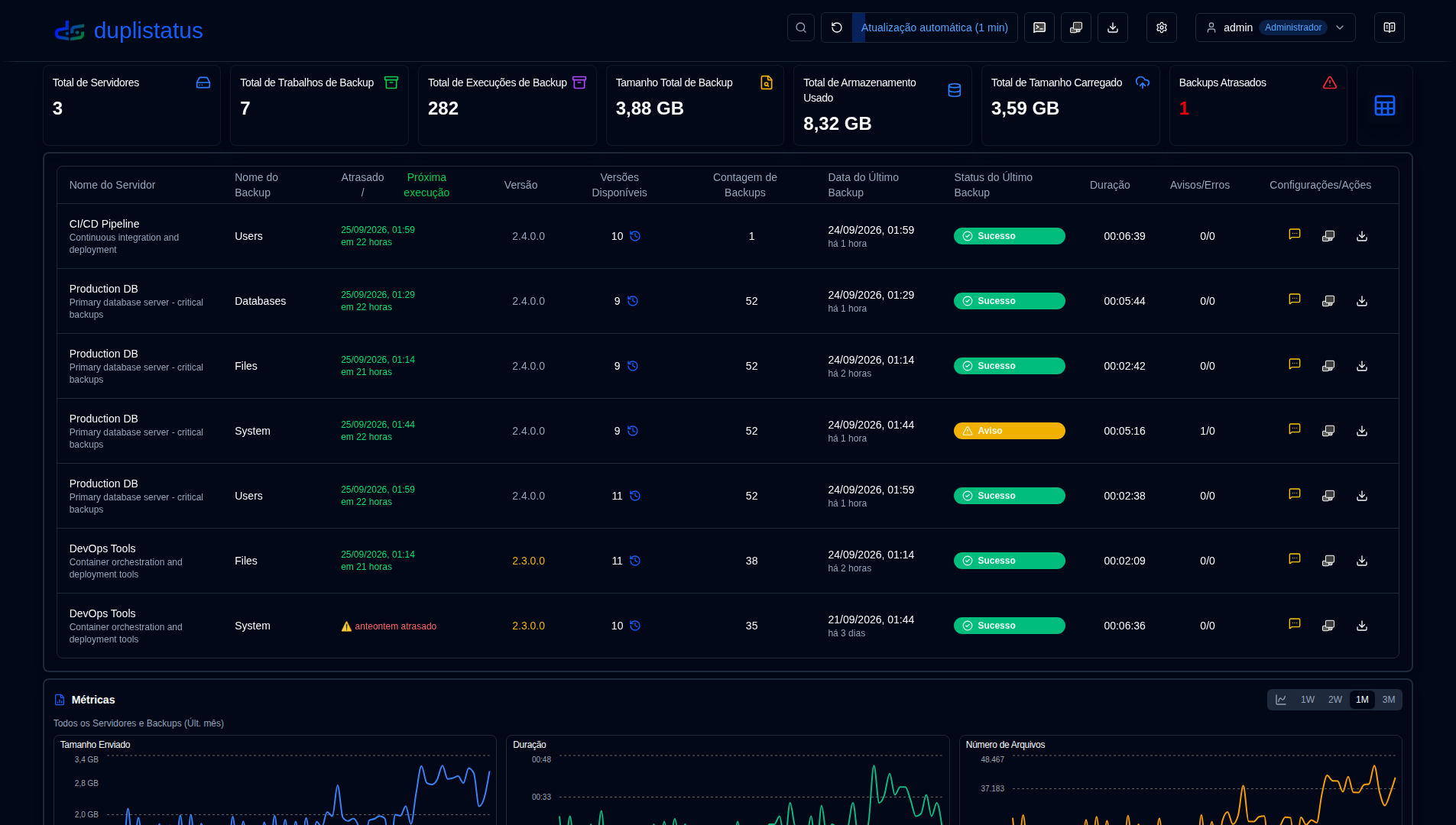The width and height of the screenshot is (1456, 825).
Task: Switch to table view icon
Action: pos(1385,105)
